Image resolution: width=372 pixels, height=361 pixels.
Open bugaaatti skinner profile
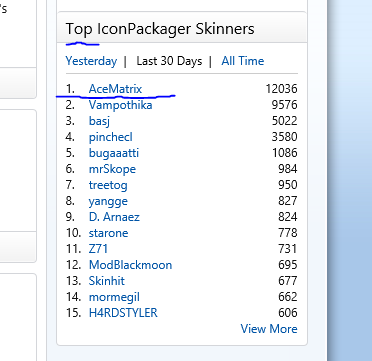click(114, 153)
